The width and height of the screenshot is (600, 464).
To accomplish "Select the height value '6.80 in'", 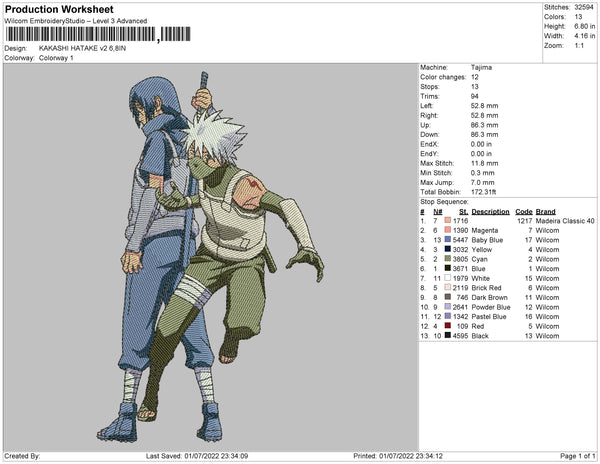I will (584, 26).
